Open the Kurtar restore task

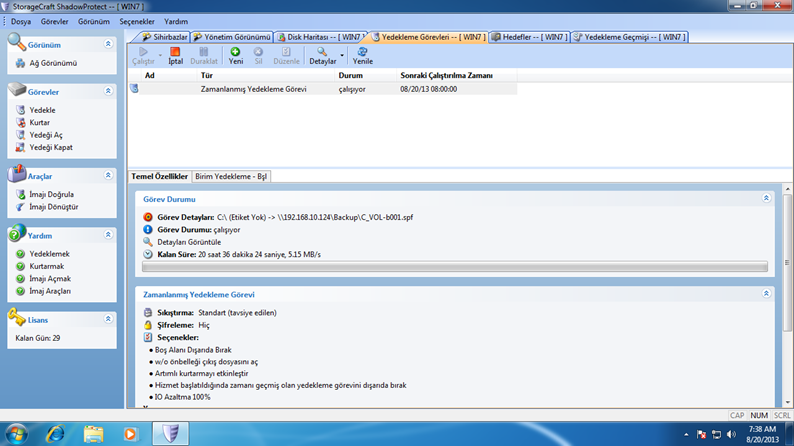33,123
